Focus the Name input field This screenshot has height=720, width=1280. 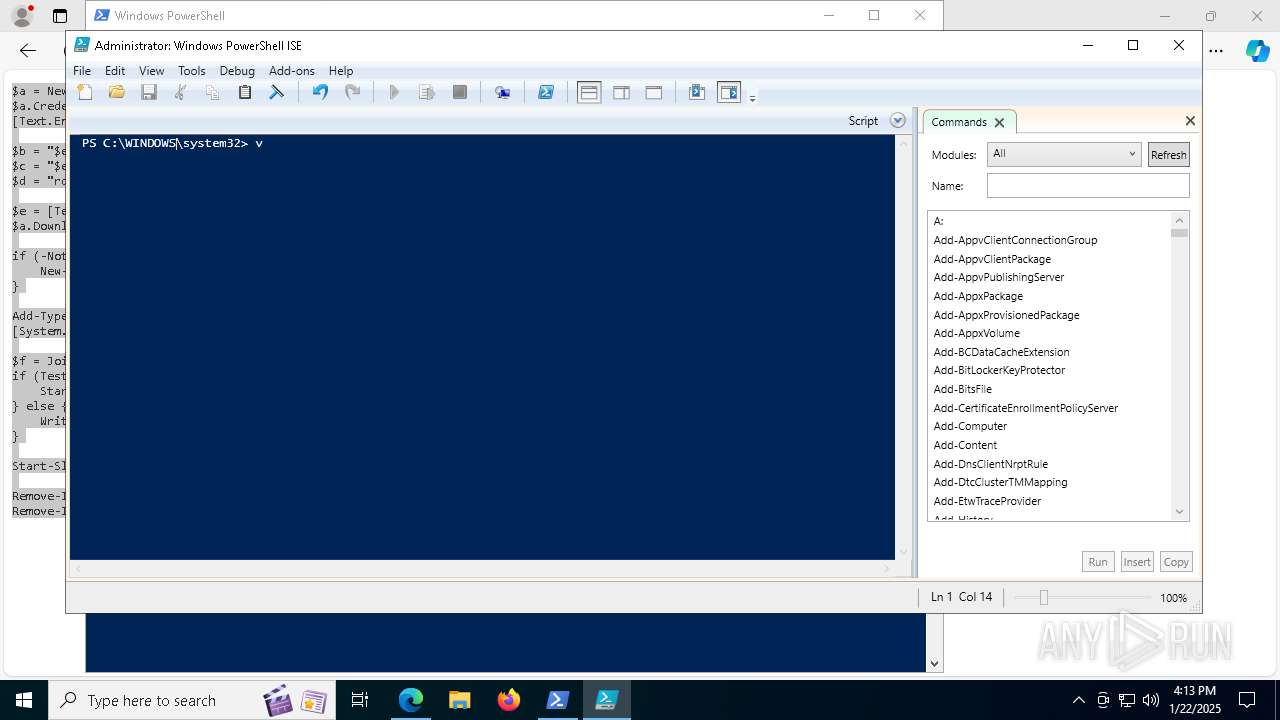click(x=1088, y=185)
